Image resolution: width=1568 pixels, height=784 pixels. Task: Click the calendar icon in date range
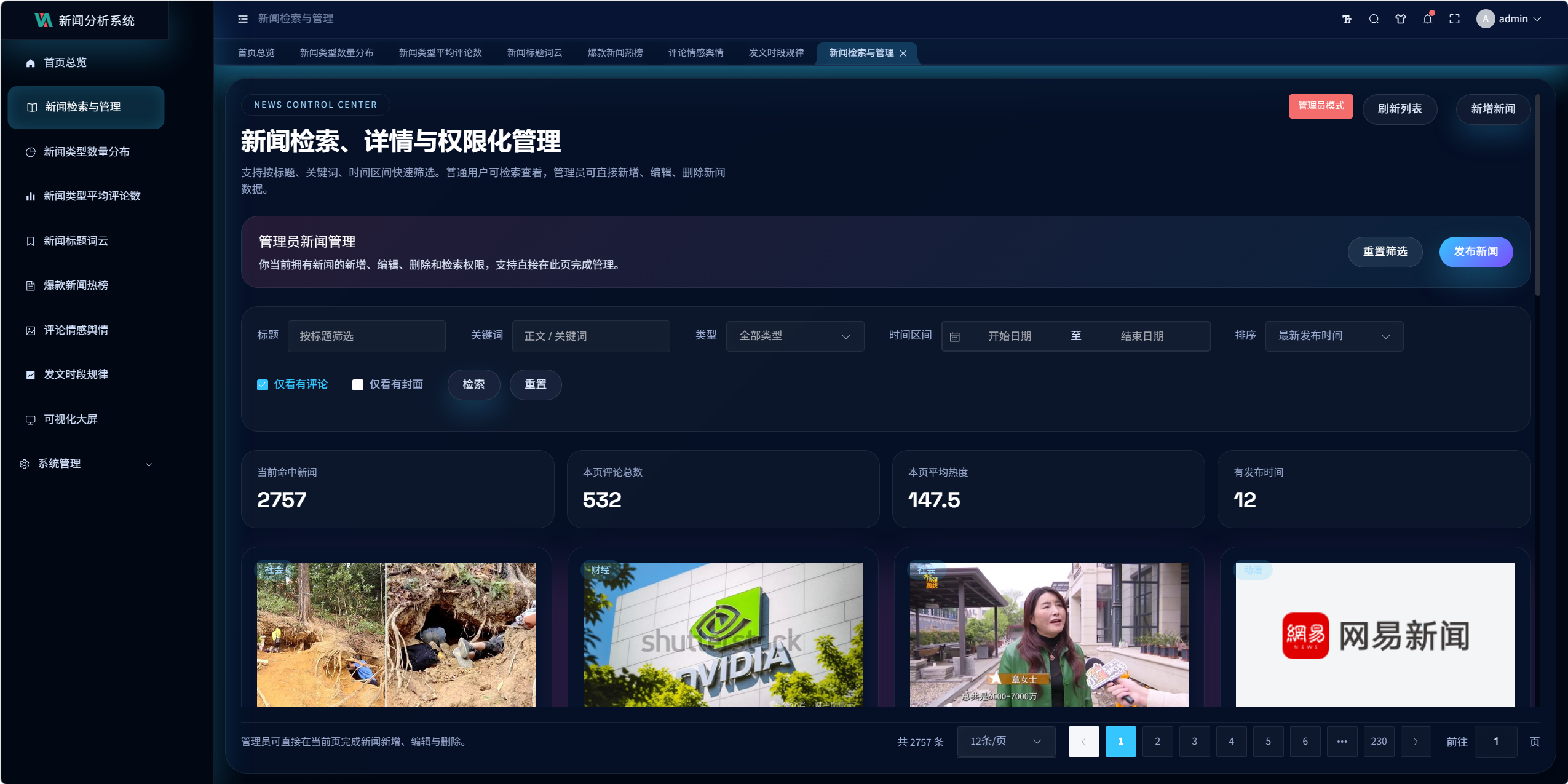pos(955,336)
